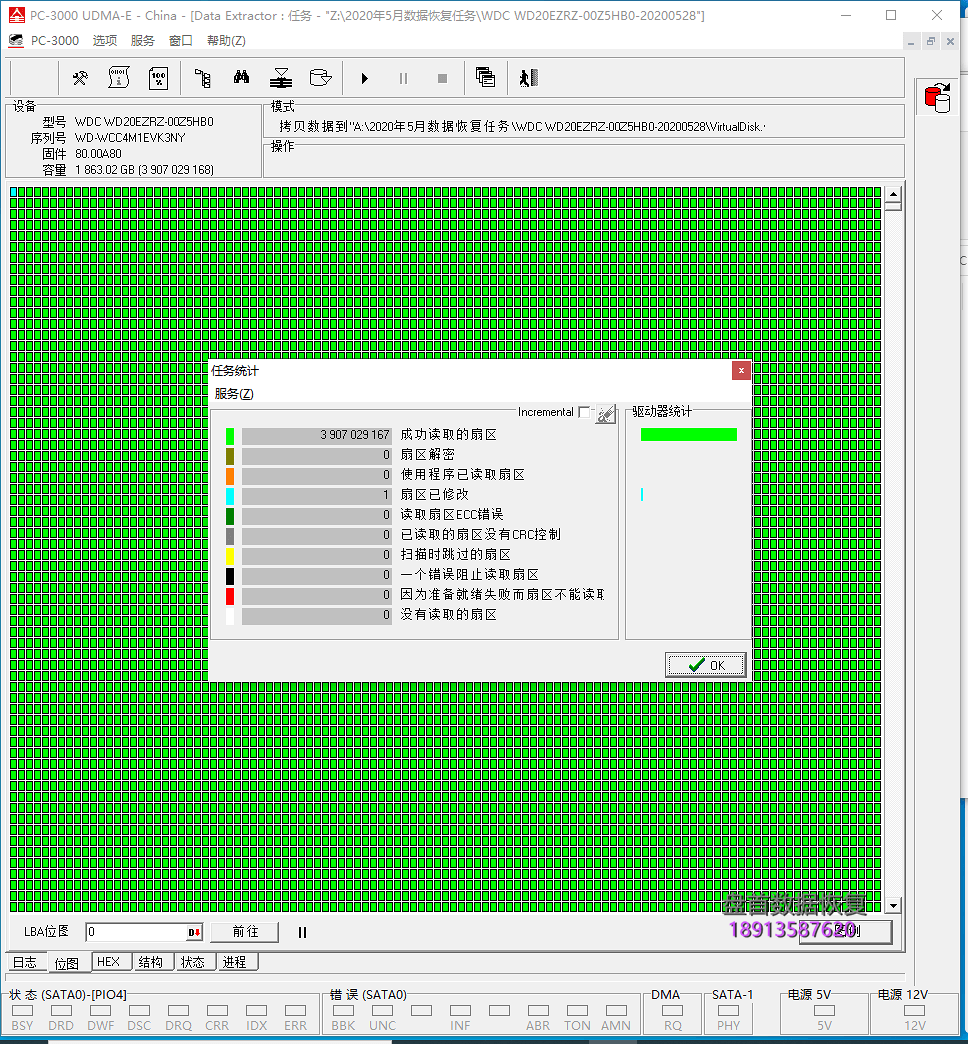
Task: Open the D dropdown beside LBA field
Action: coord(192,932)
